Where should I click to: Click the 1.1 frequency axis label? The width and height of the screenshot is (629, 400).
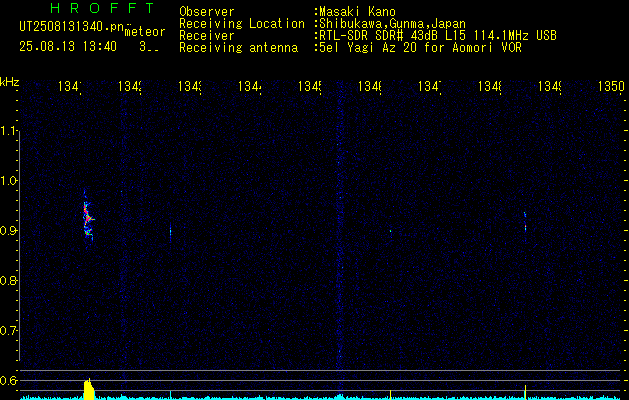click(x=8, y=131)
